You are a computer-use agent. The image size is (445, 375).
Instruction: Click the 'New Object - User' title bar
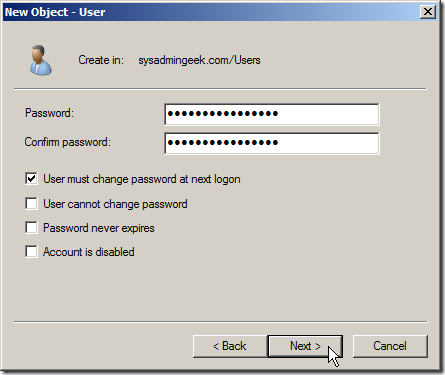[x=212, y=12]
